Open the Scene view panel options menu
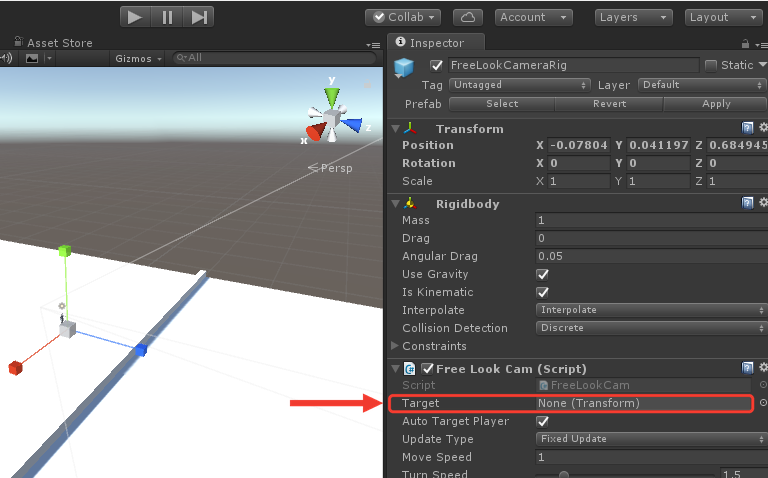The width and height of the screenshot is (768, 478). pyautogui.click(x=373, y=45)
